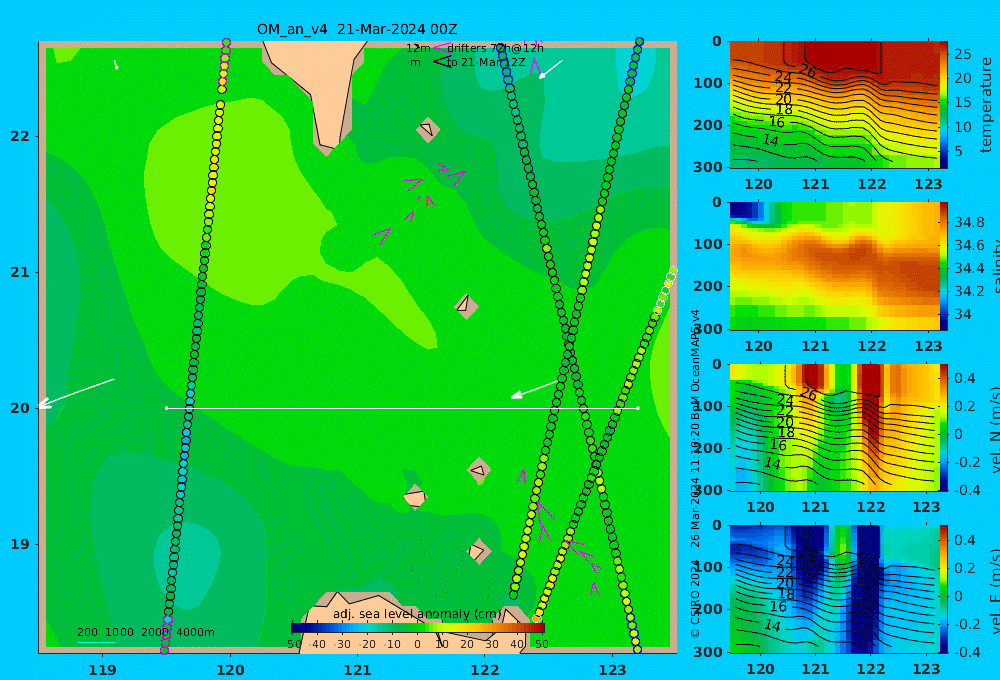Click the island near 121.95E 18.95N
1000x680 pixels.
(x=478, y=551)
